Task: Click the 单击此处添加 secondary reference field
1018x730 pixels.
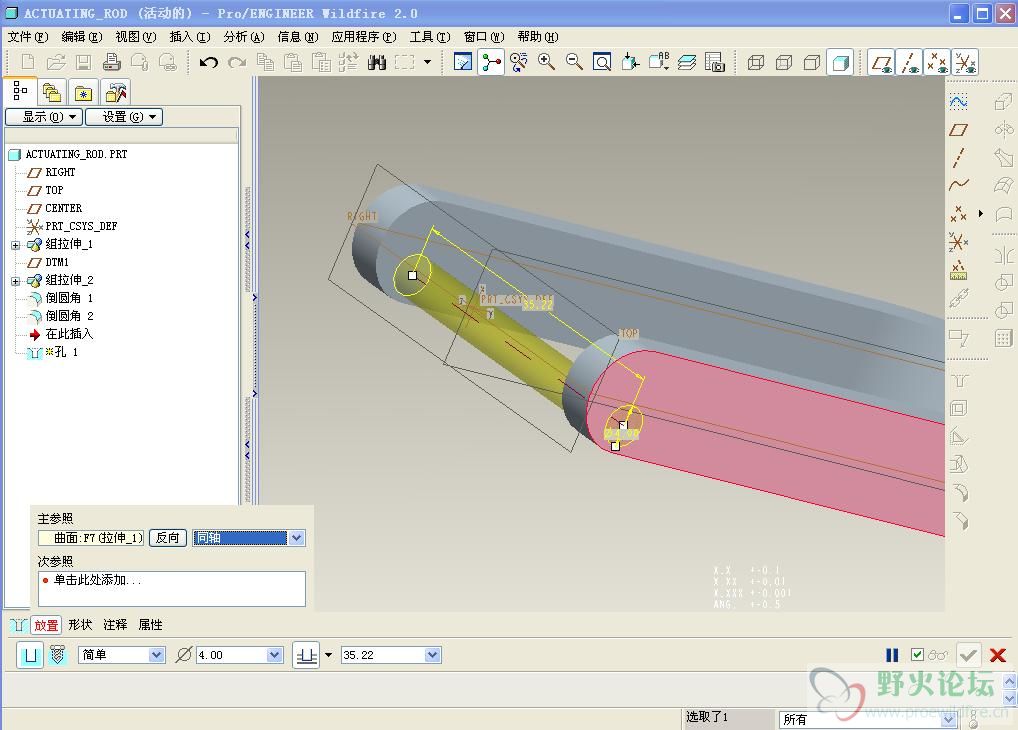Action: [171, 588]
